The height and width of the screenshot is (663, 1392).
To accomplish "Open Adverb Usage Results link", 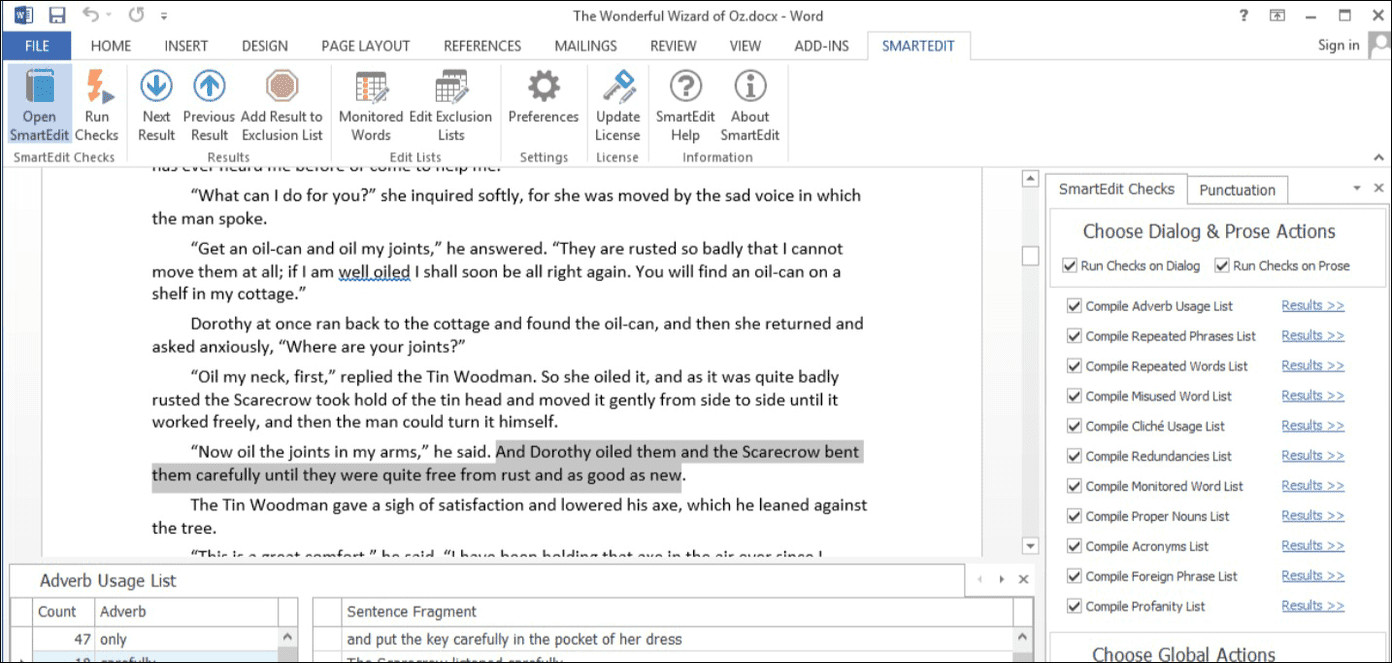I will tap(1313, 305).
